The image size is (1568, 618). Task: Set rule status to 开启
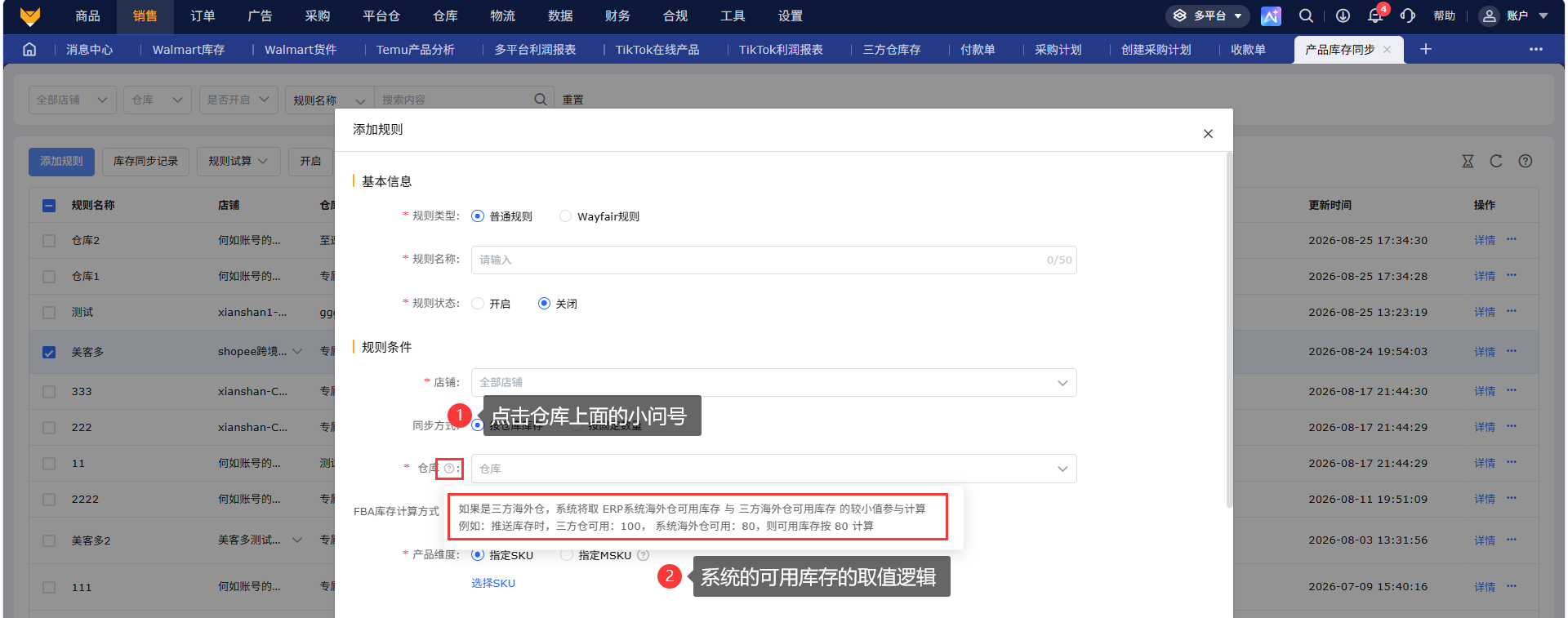[478, 304]
